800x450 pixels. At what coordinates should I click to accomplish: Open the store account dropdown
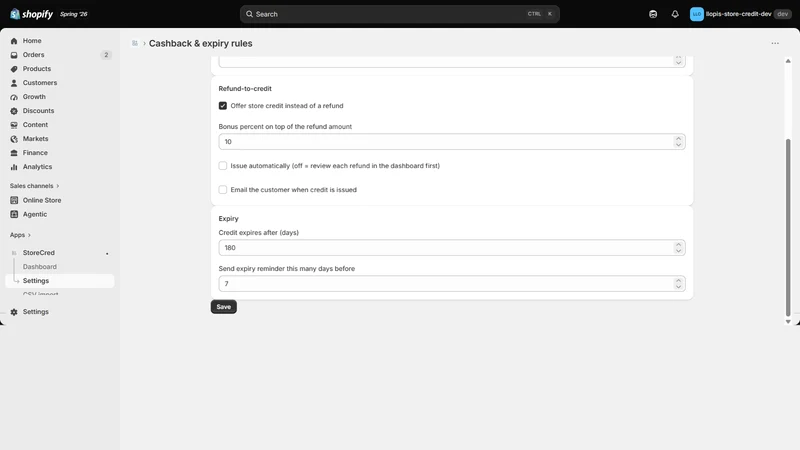coord(740,14)
